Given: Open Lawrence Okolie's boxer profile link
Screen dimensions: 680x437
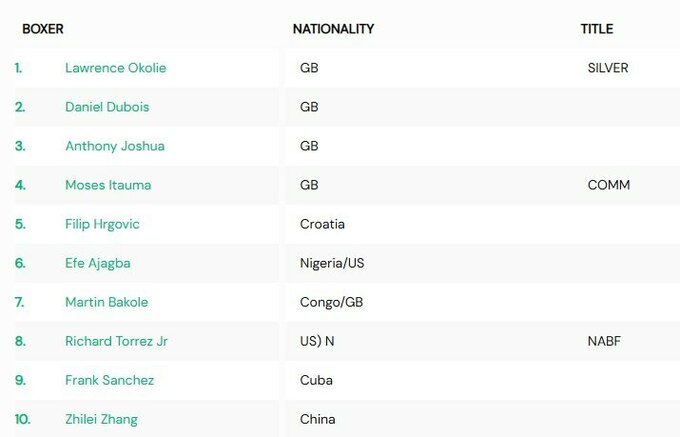Looking at the screenshot, I should [x=115, y=68].
